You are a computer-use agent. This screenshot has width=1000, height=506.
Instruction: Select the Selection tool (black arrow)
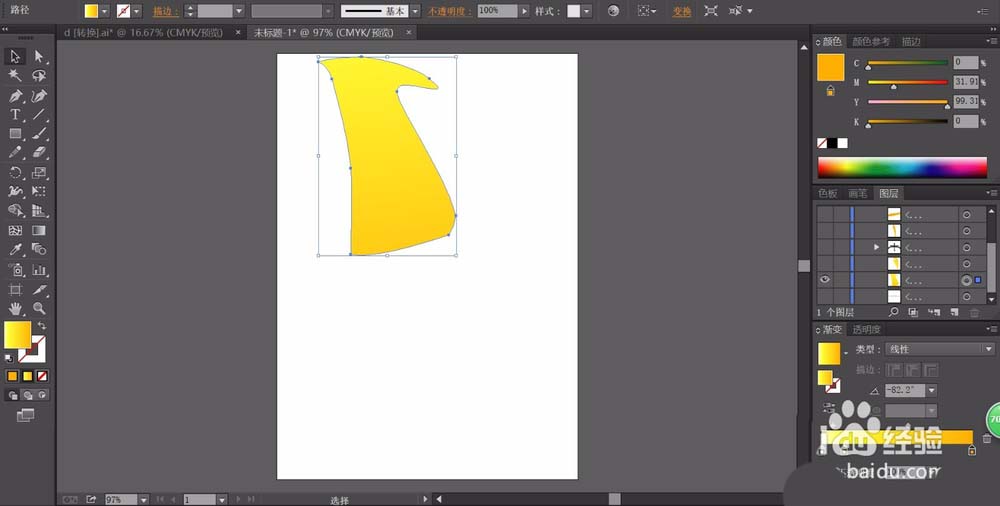point(15,56)
